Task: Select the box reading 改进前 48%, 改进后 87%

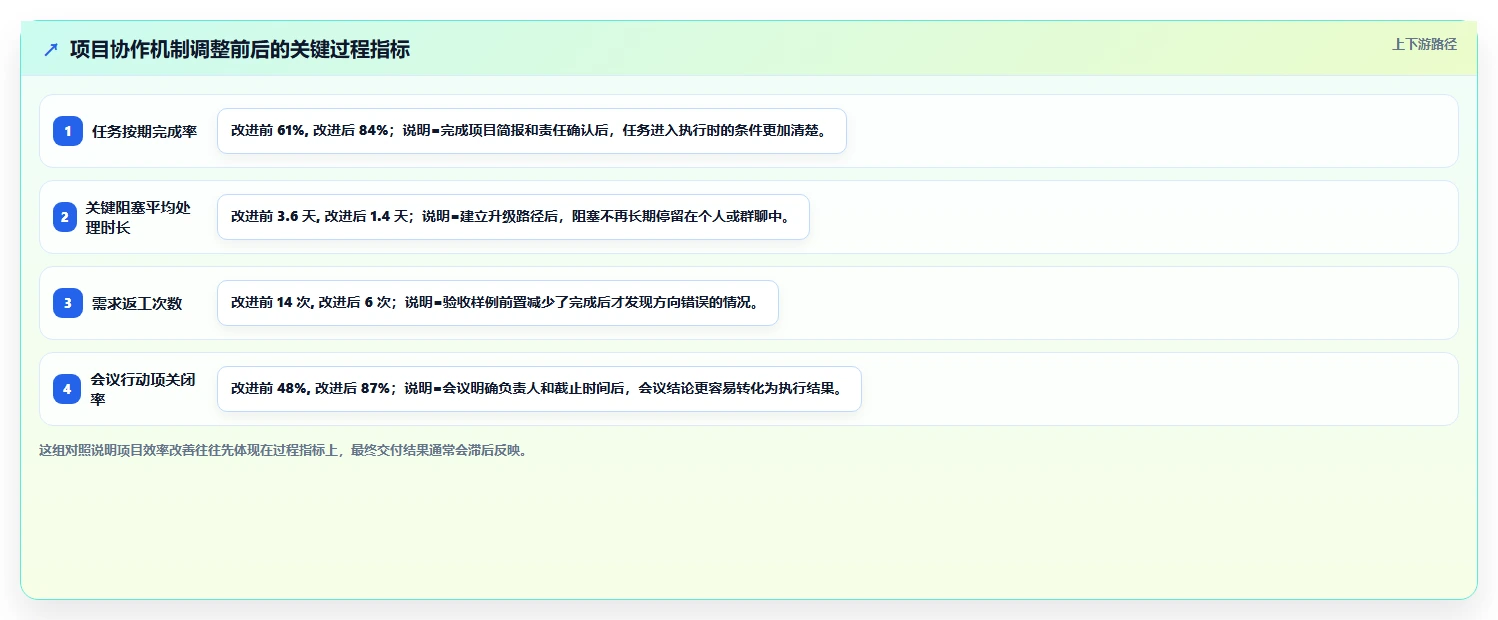Action: (539, 389)
